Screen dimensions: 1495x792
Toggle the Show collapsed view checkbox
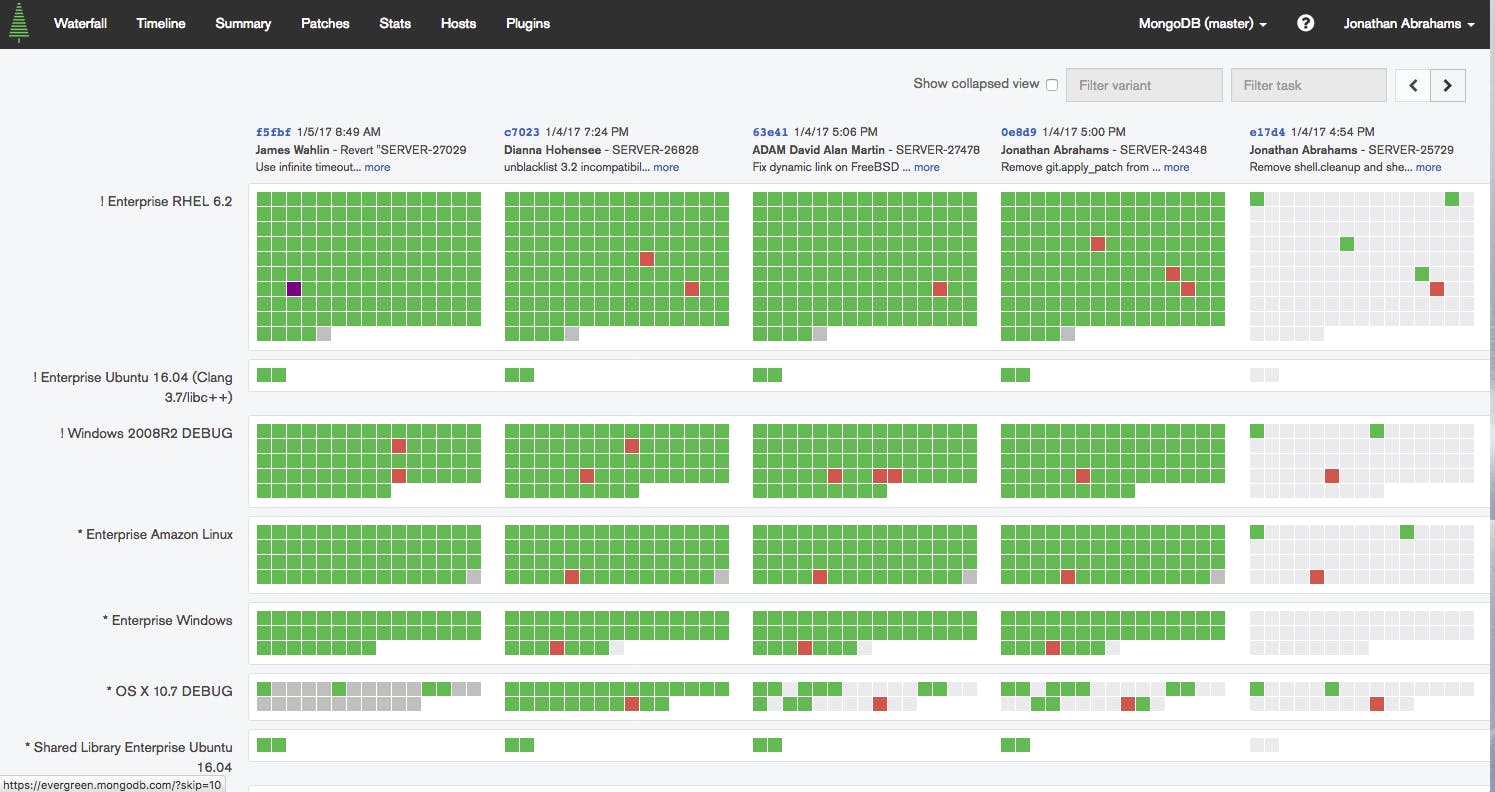pyautogui.click(x=1051, y=85)
